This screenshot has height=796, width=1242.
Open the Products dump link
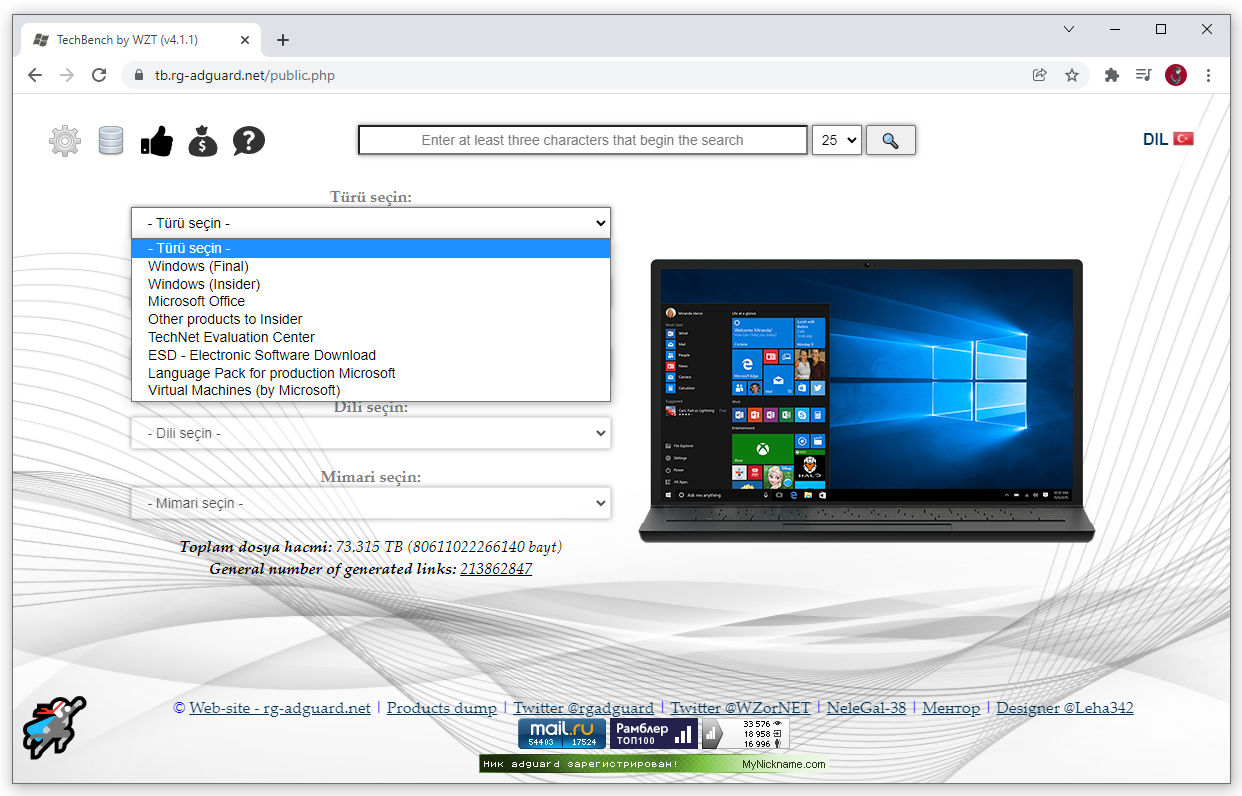click(441, 708)
